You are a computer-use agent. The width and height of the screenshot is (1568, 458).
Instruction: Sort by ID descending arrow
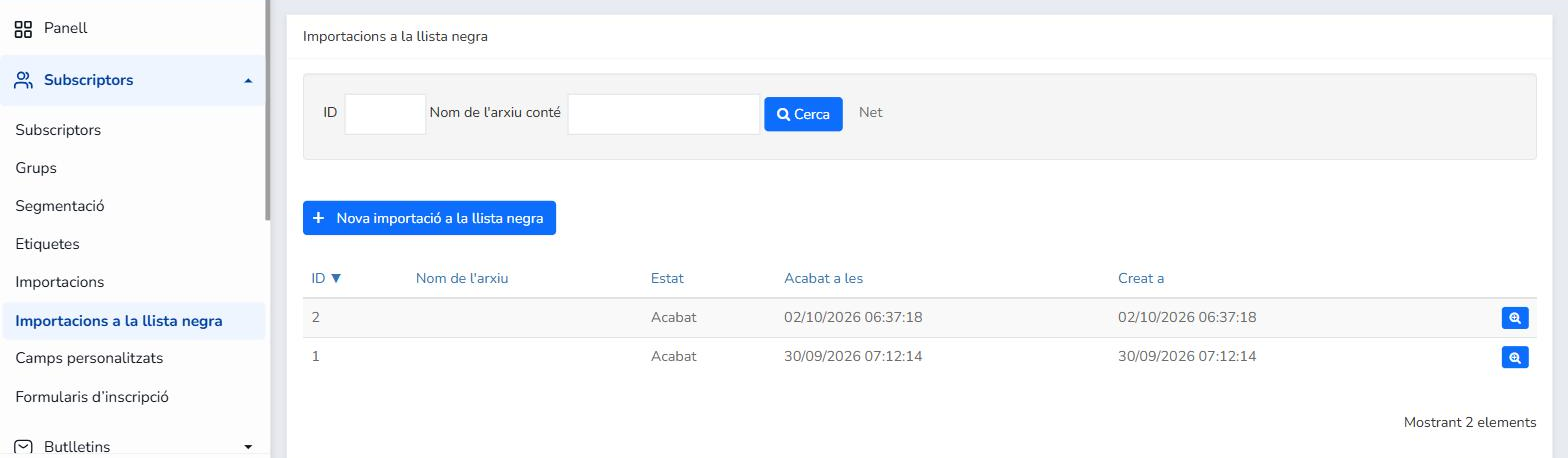point(336,278)
